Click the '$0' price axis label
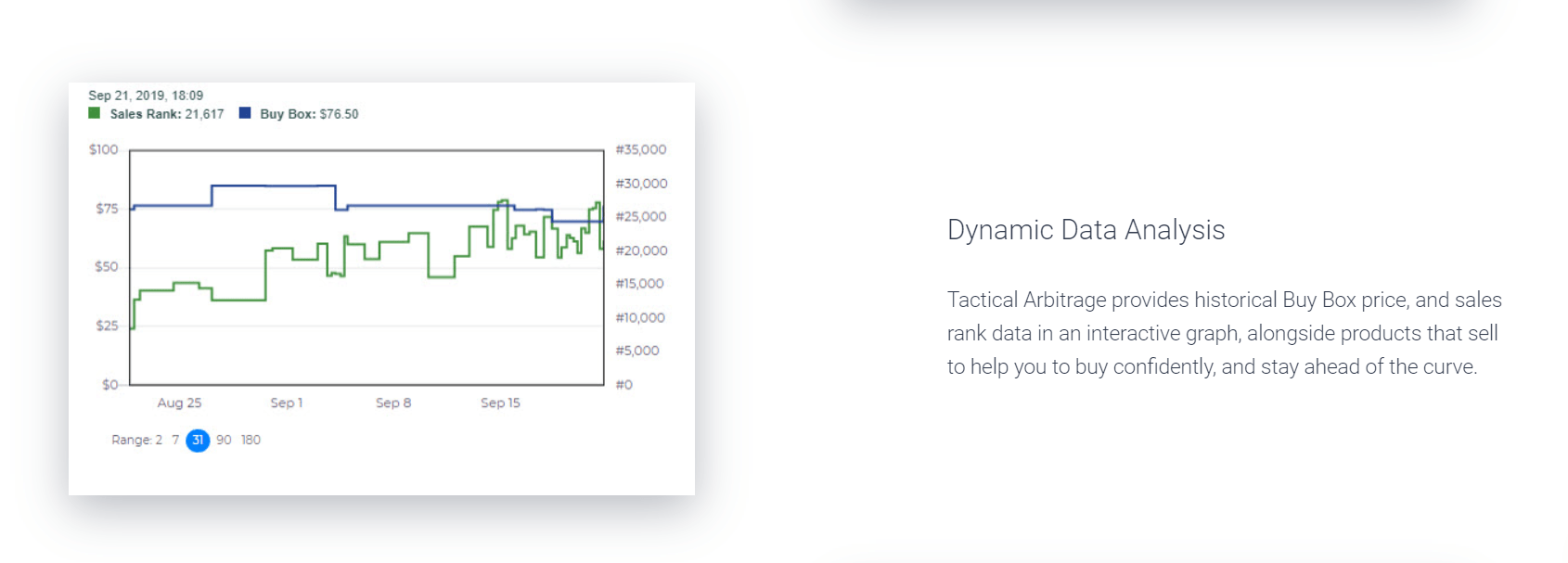Image resolution: width=1568 pixels, height=563 pixels. 110,385
